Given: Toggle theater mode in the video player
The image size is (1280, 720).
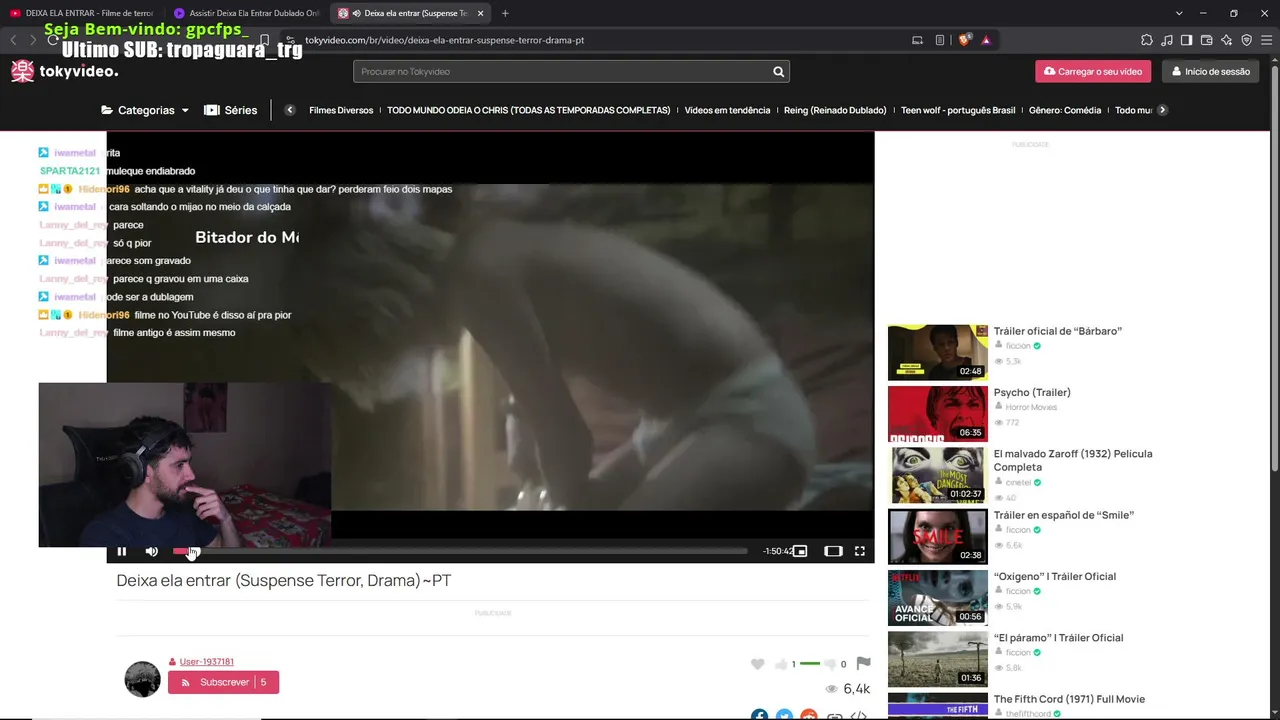Looking at the screenshot, I should point(833,551).
